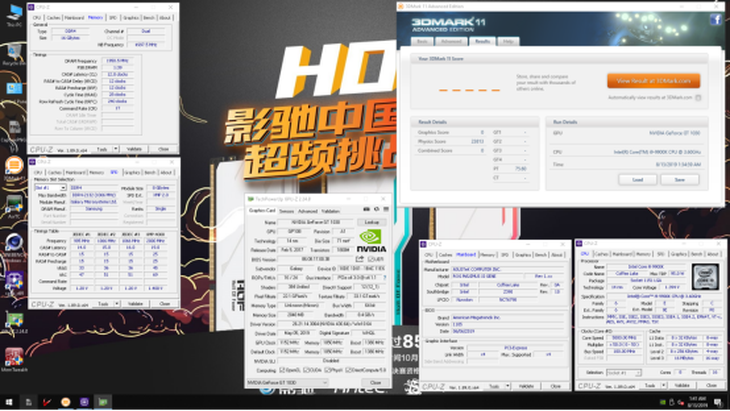The image size is (730, 411).
Task: Launch the GPU-Z desktop shortcut
Action: (14, 322)
